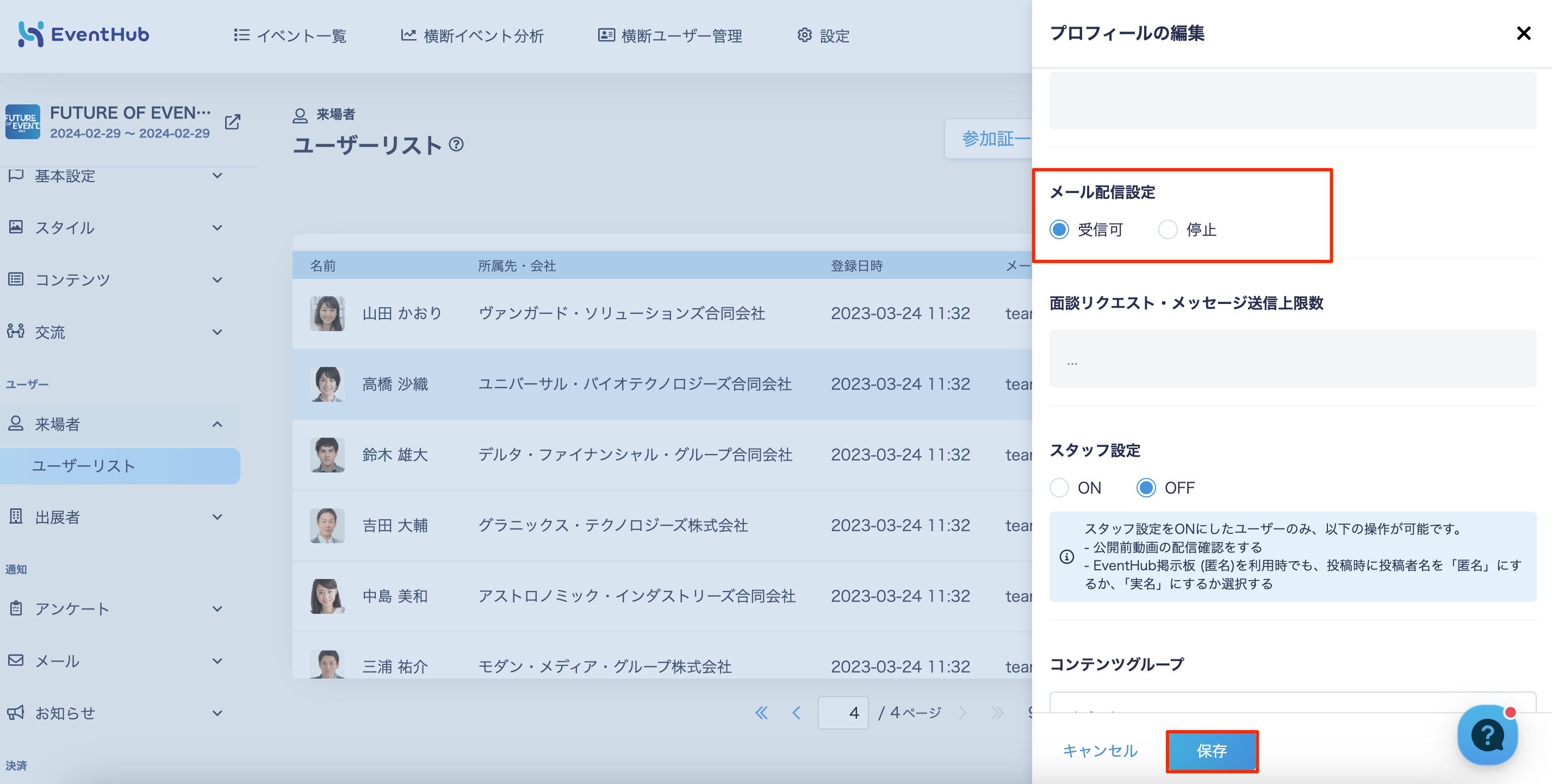1552x784 pixels.
Task: Click the コンテンツグループ field
Action: (1292, 702)
